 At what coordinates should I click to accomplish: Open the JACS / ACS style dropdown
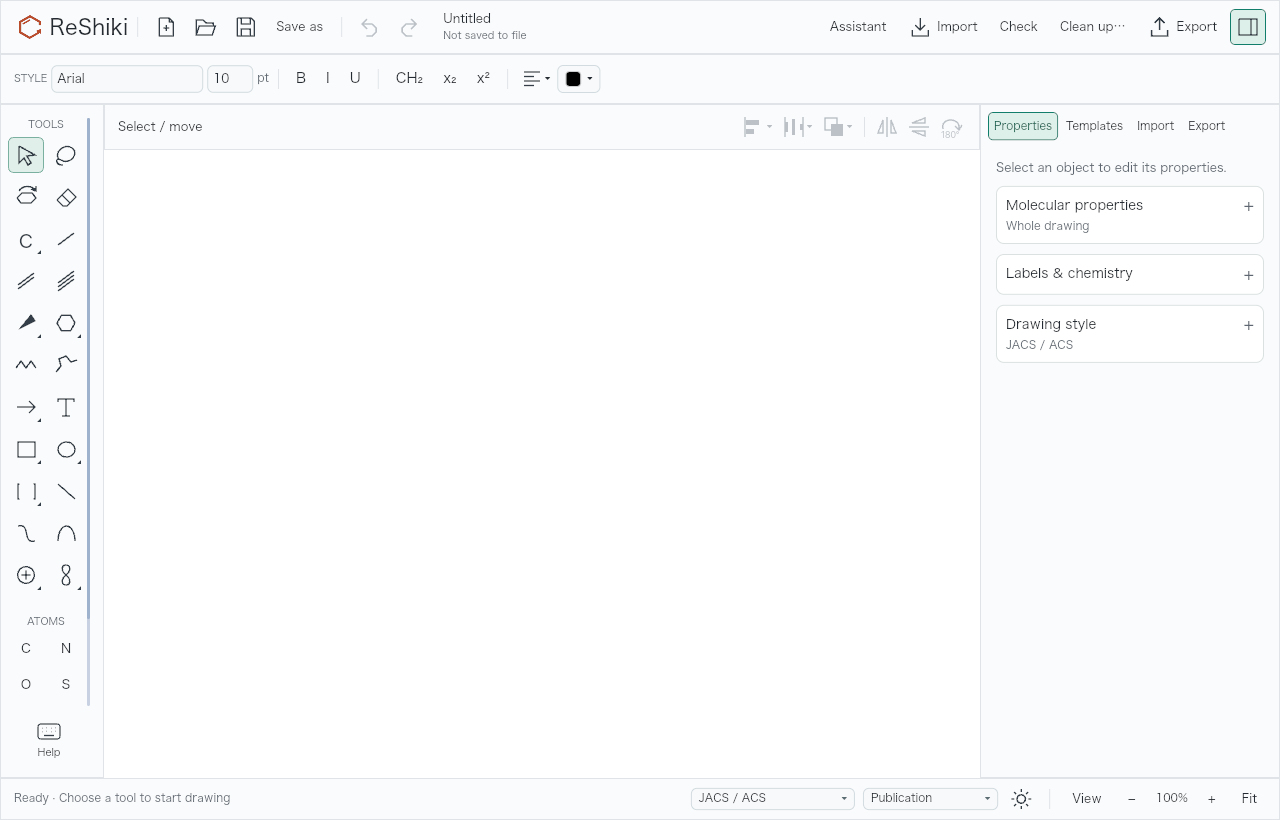(x=773, y=798)
